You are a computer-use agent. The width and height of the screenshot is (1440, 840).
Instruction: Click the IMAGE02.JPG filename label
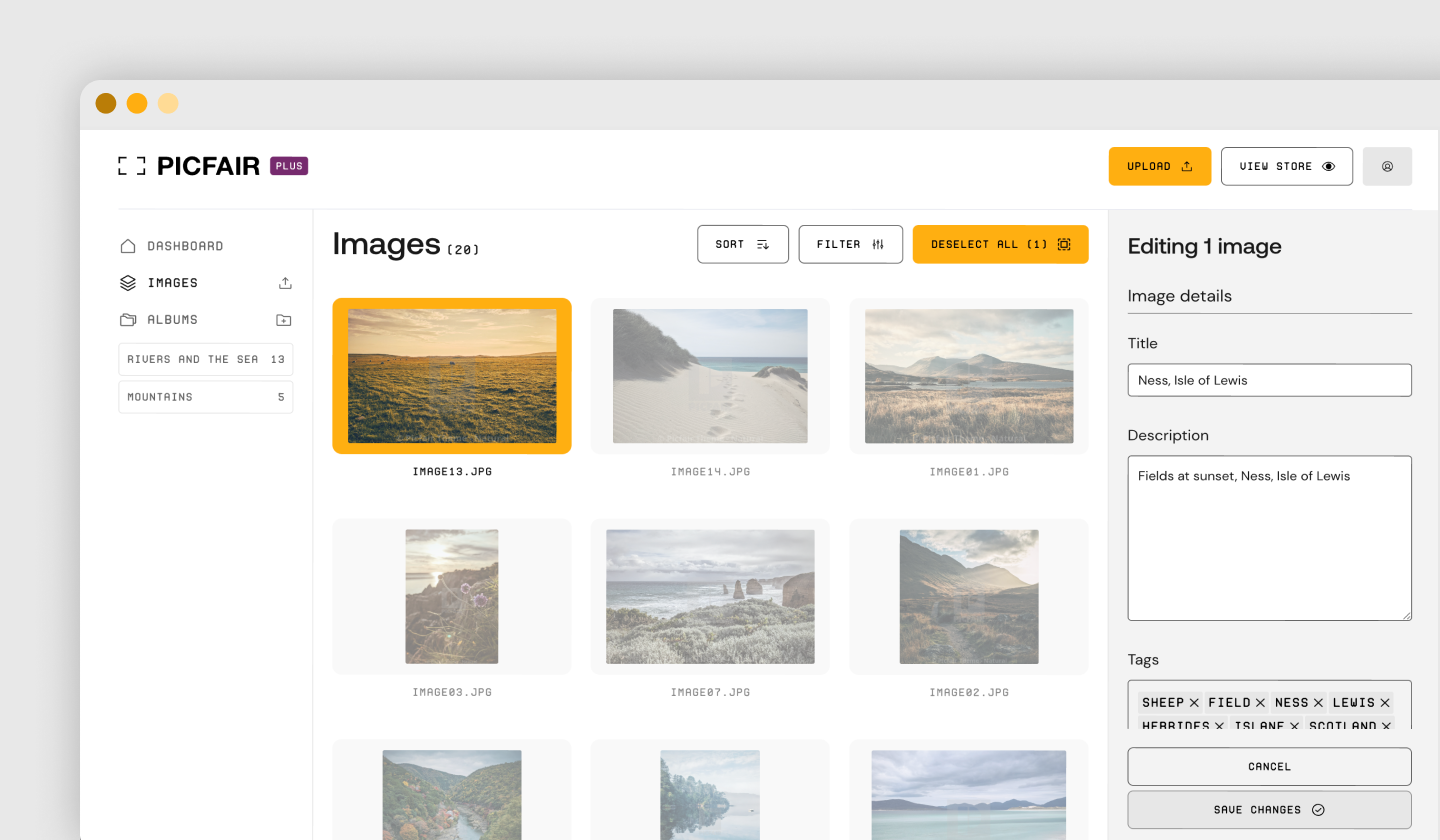[x=969, y=692]
